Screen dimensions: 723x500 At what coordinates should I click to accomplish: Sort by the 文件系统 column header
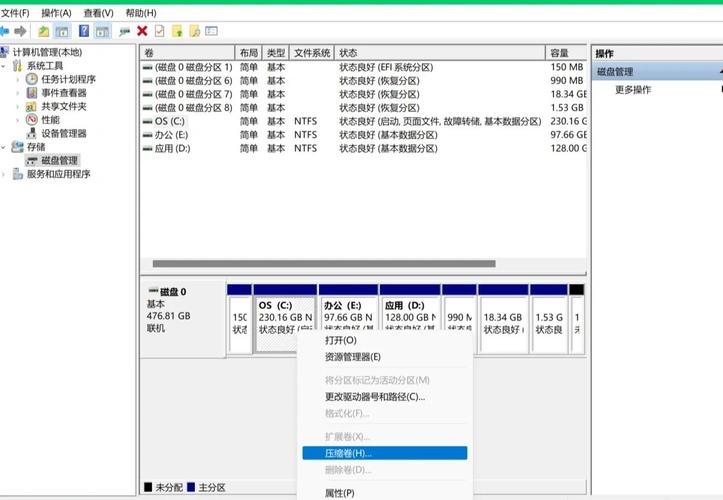point(312,53)
